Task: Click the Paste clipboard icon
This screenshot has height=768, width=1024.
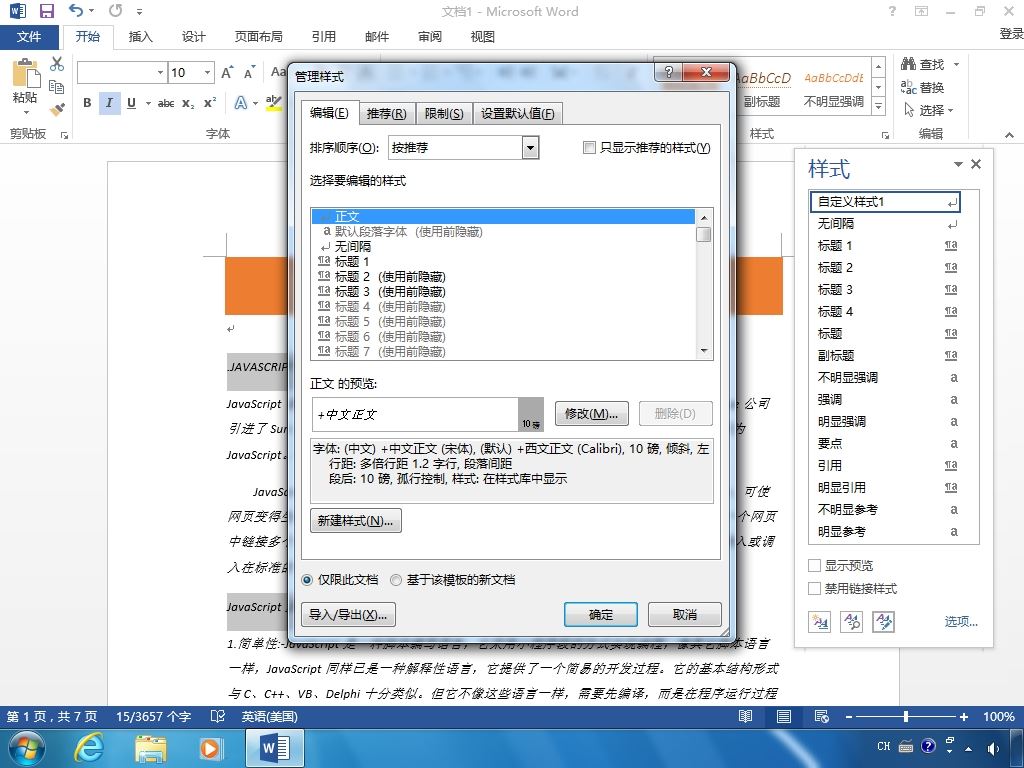Action: [x=25, y=73]
